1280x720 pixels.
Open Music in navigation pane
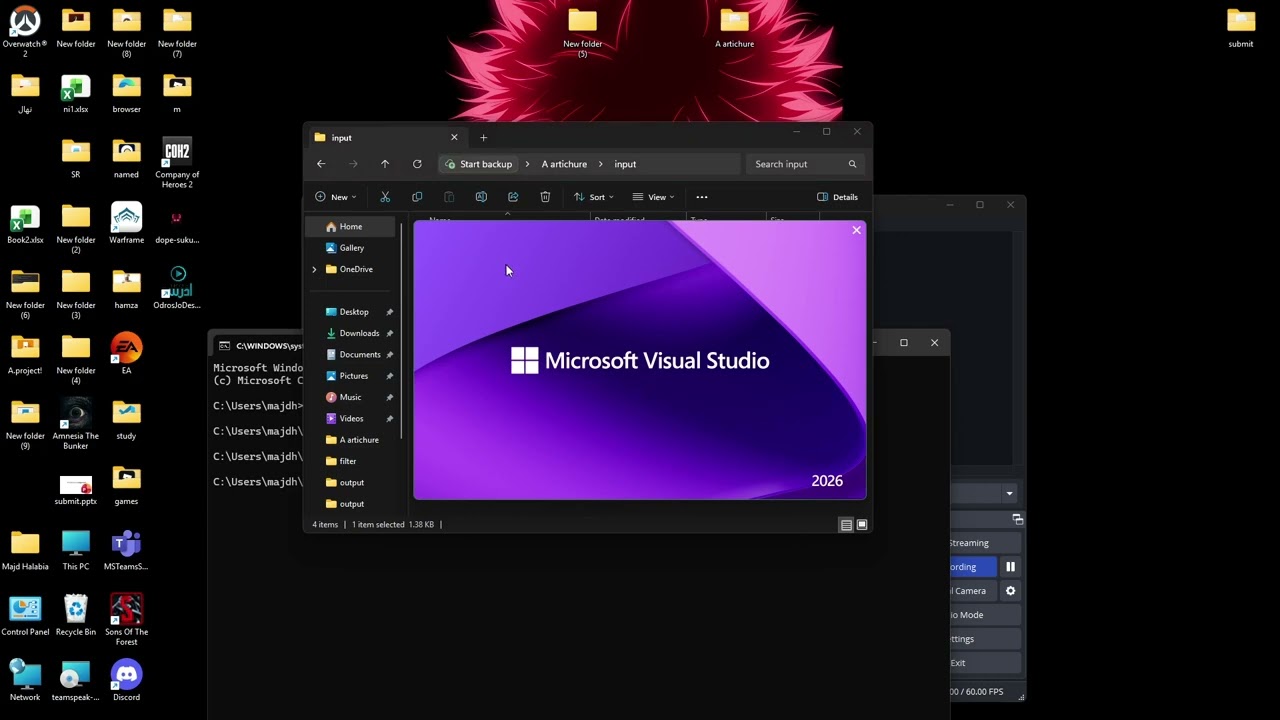point(350,397)
